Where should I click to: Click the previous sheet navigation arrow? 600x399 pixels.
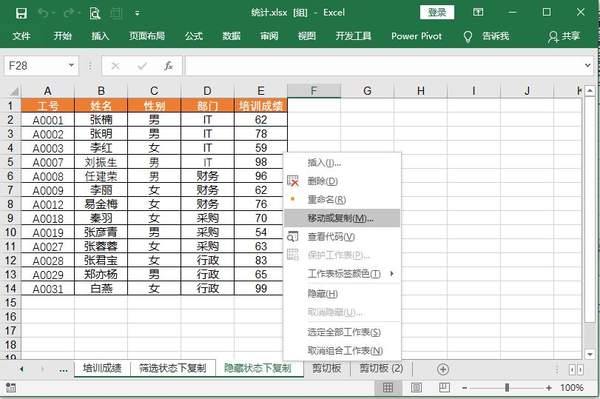pyautogui.click(x=21, y=369)
